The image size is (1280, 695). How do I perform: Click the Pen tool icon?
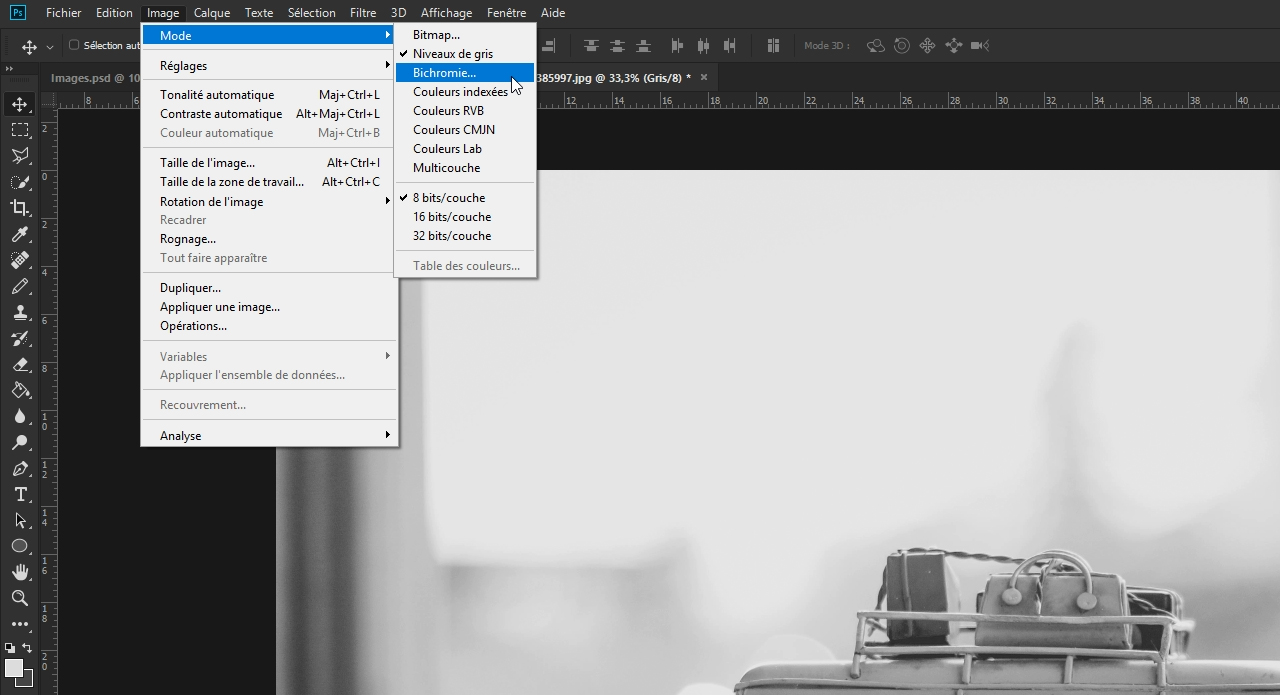click(19, 468)
